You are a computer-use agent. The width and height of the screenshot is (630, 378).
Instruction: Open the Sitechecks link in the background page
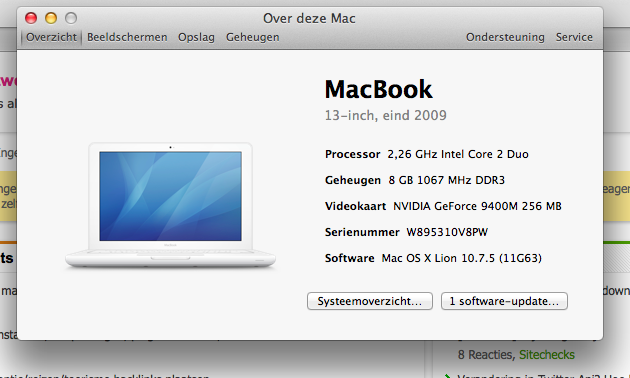pyautogui.click(x=546, y=355)
